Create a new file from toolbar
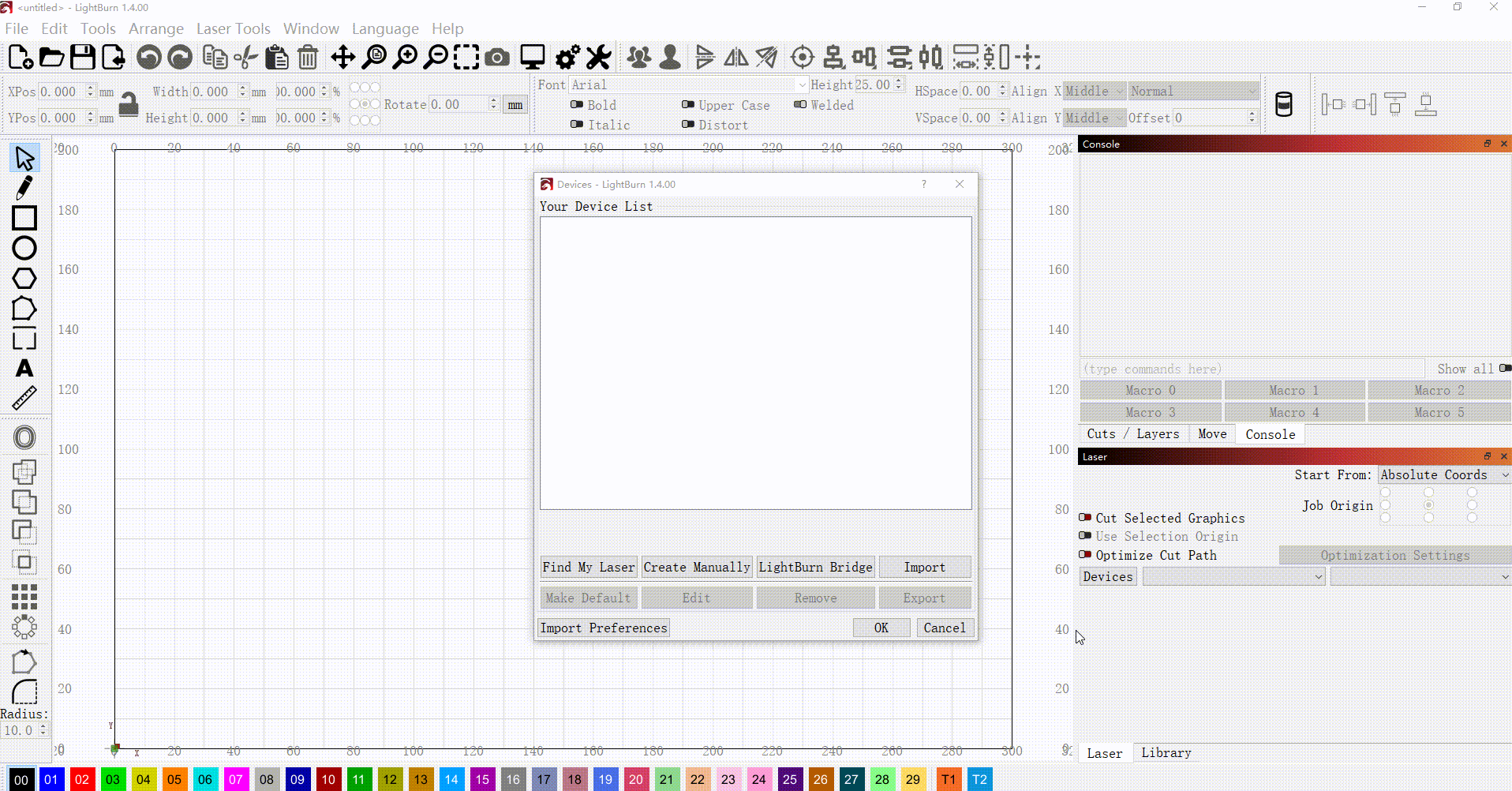The width and height of the screenshot is (1512, 791). [x=21, y=58]
